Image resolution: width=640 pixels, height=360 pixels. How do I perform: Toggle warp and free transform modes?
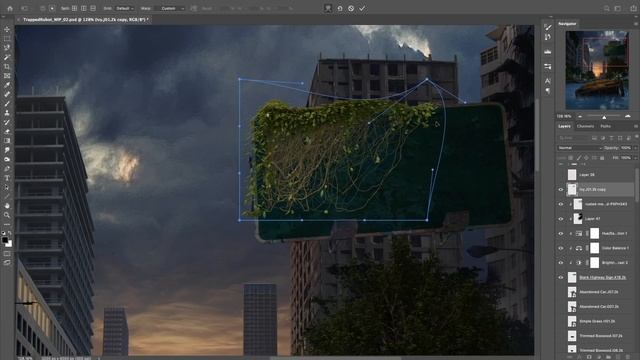328,8
